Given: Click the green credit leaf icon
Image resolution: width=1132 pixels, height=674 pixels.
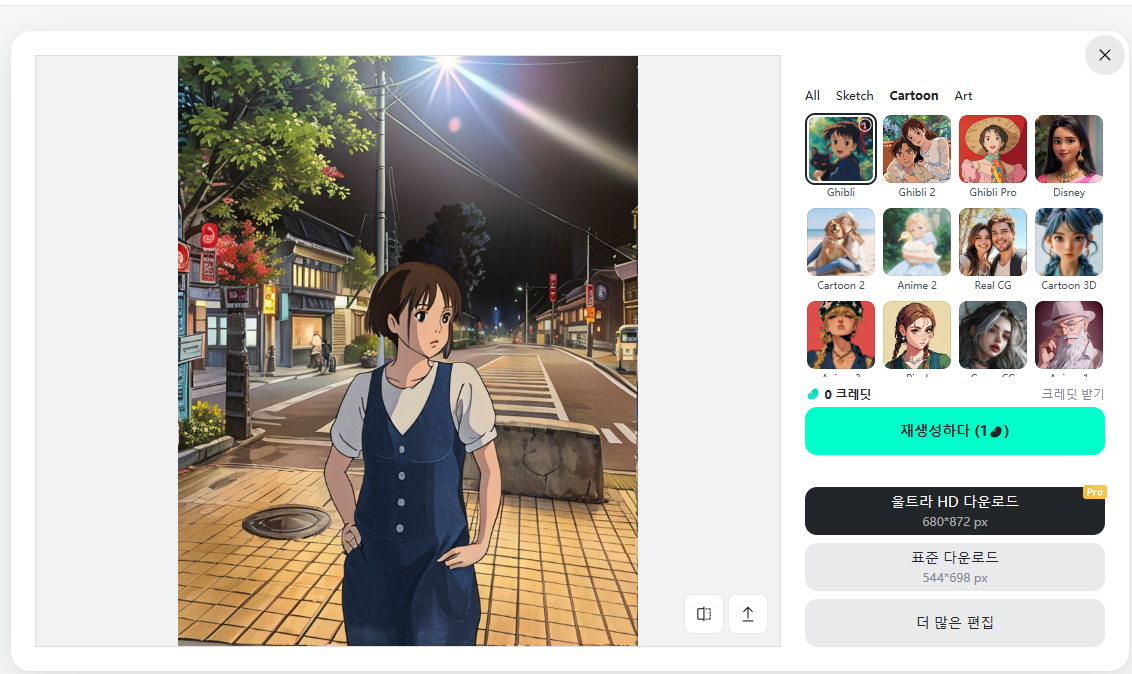Looking at the screenshot, I should pos(813,394).
